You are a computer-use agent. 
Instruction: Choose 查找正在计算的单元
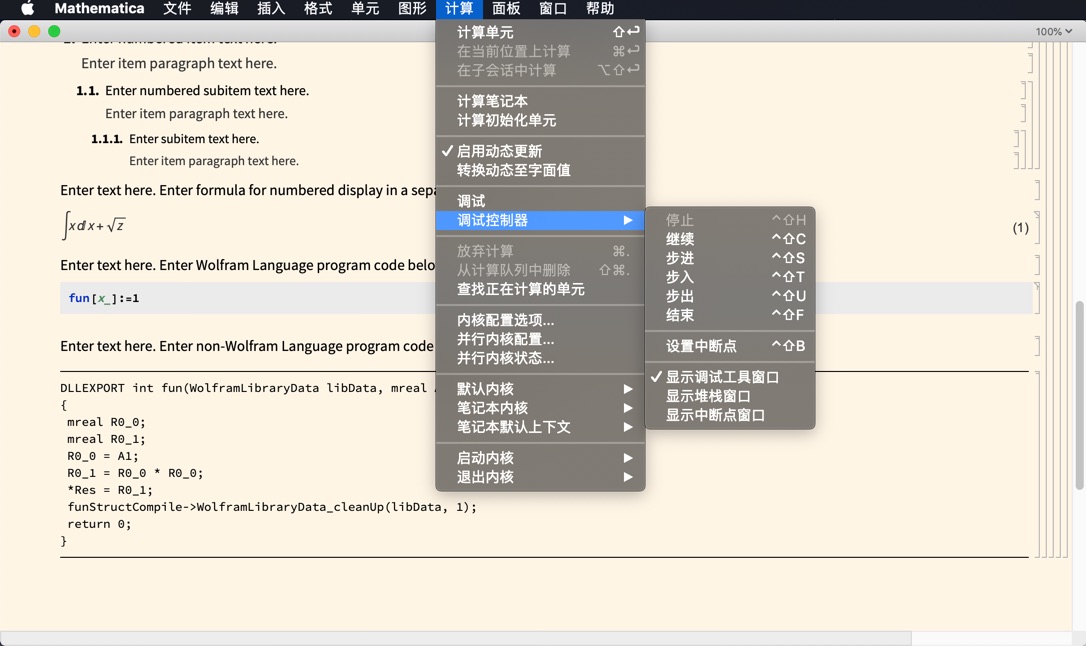[540, 289]
